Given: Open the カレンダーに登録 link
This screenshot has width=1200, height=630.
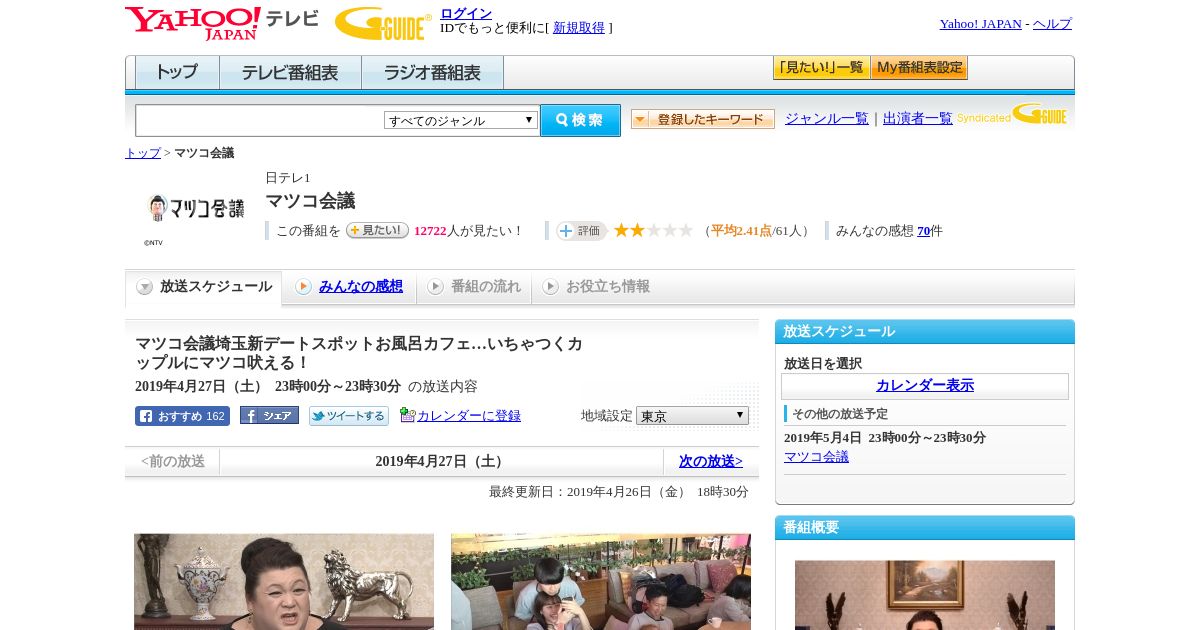Looking at the screenshot, I should tap(469, 416).
